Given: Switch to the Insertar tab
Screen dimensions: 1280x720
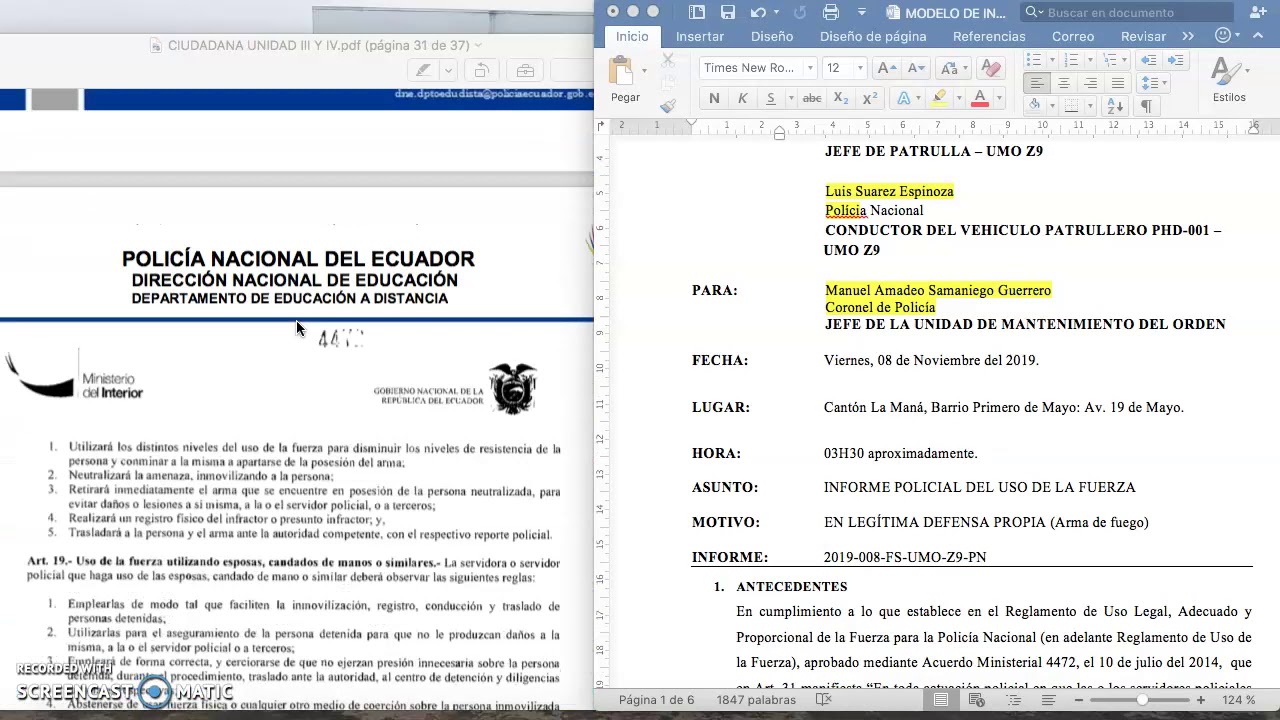Looking at the screenshot, I should [700, 36].
